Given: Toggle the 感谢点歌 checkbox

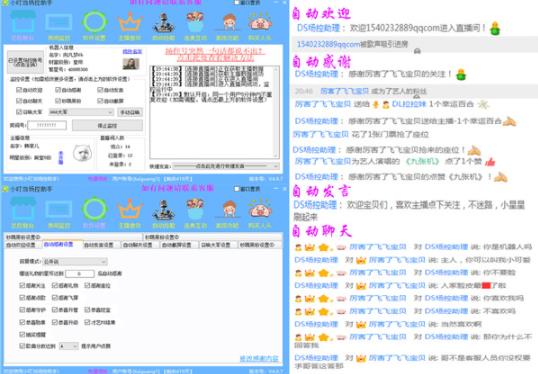Looking at the screenshot, I should click(22, 297).
